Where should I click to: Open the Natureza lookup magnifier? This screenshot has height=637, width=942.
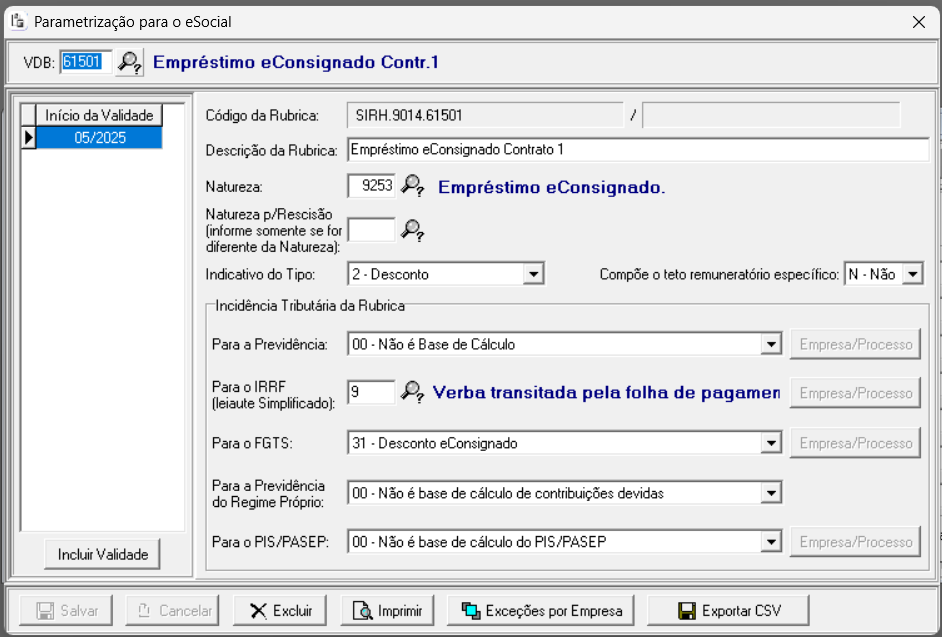point(412,186)
